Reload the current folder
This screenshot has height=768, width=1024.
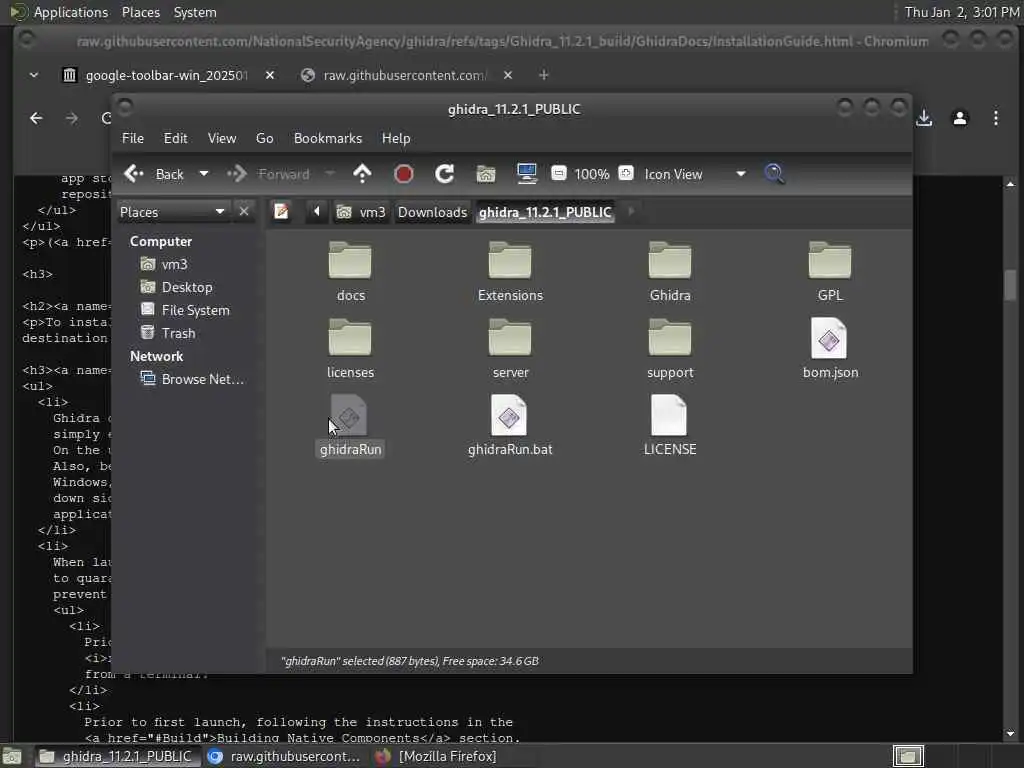445,174
